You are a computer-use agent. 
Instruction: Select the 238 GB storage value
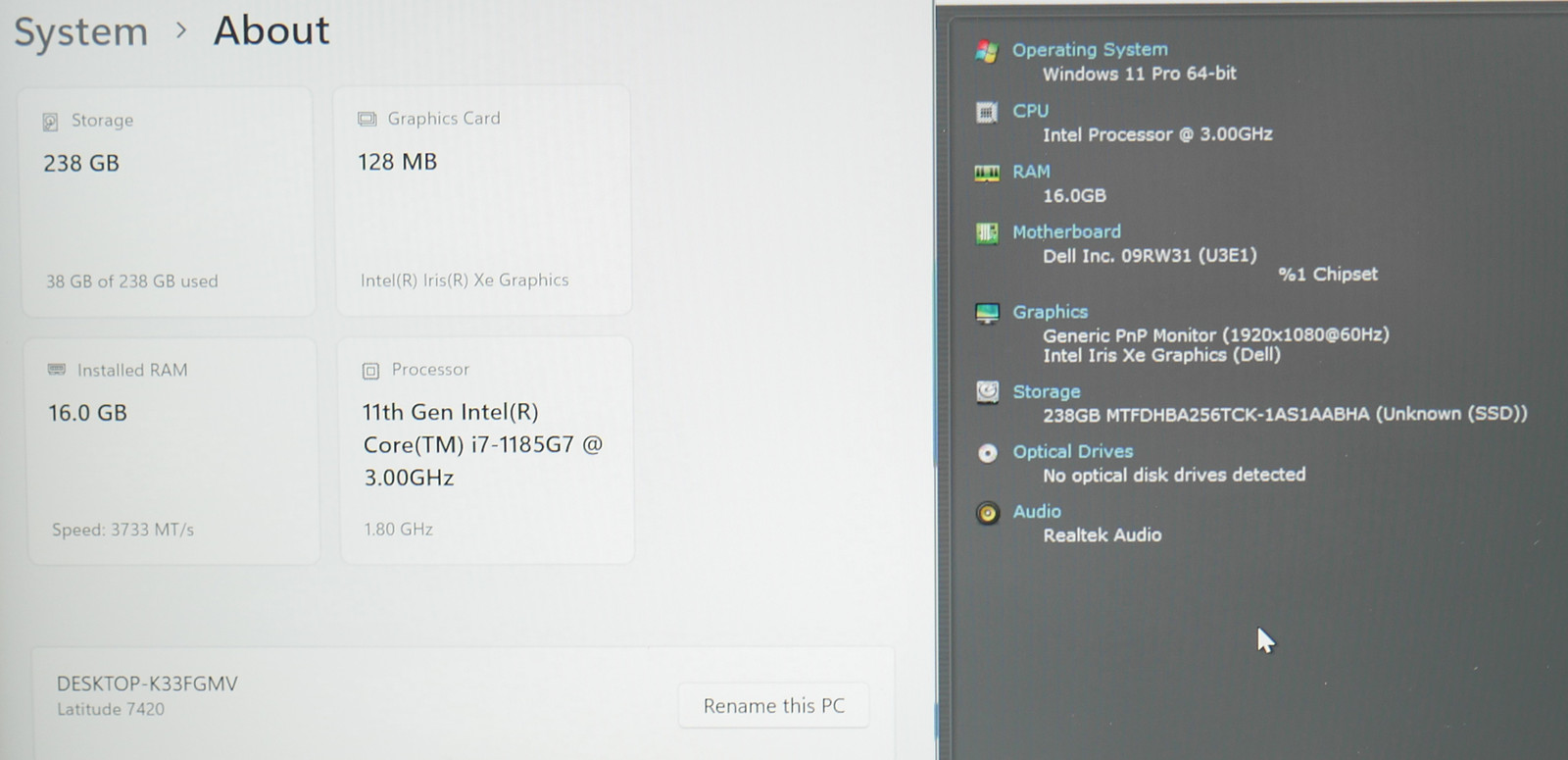(x=81, y=164)
